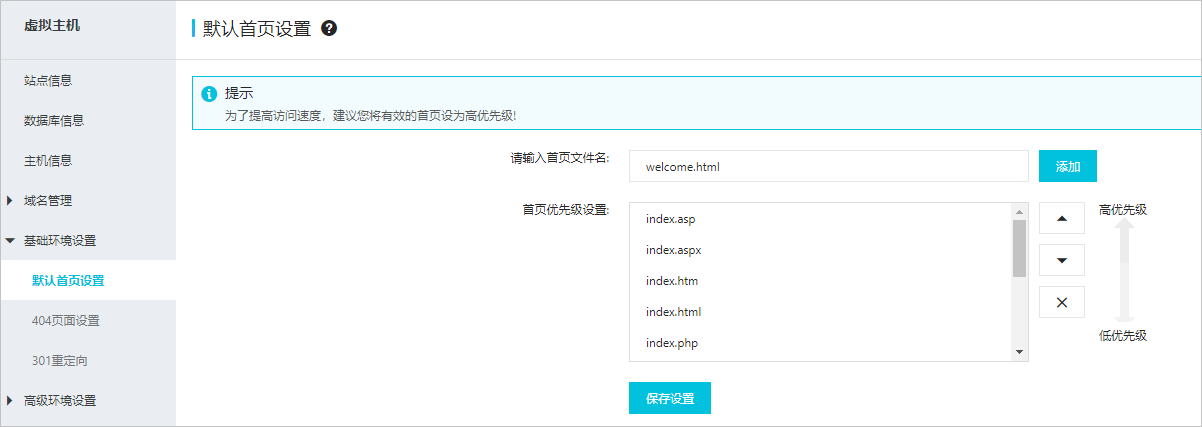The image size is (1202, 427).
Task: Select index.asp in priority list
Action: (821, 219)
